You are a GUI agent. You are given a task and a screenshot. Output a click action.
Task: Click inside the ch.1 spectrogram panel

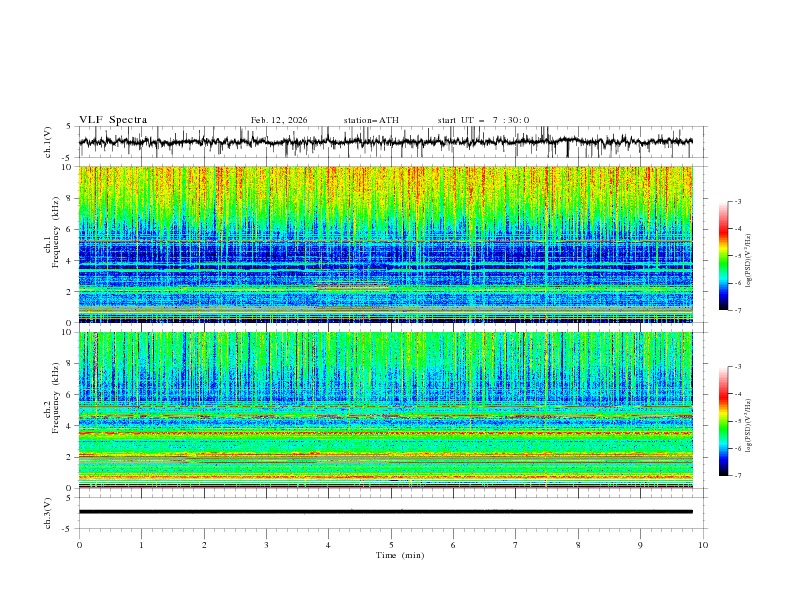tap(385, 244)
